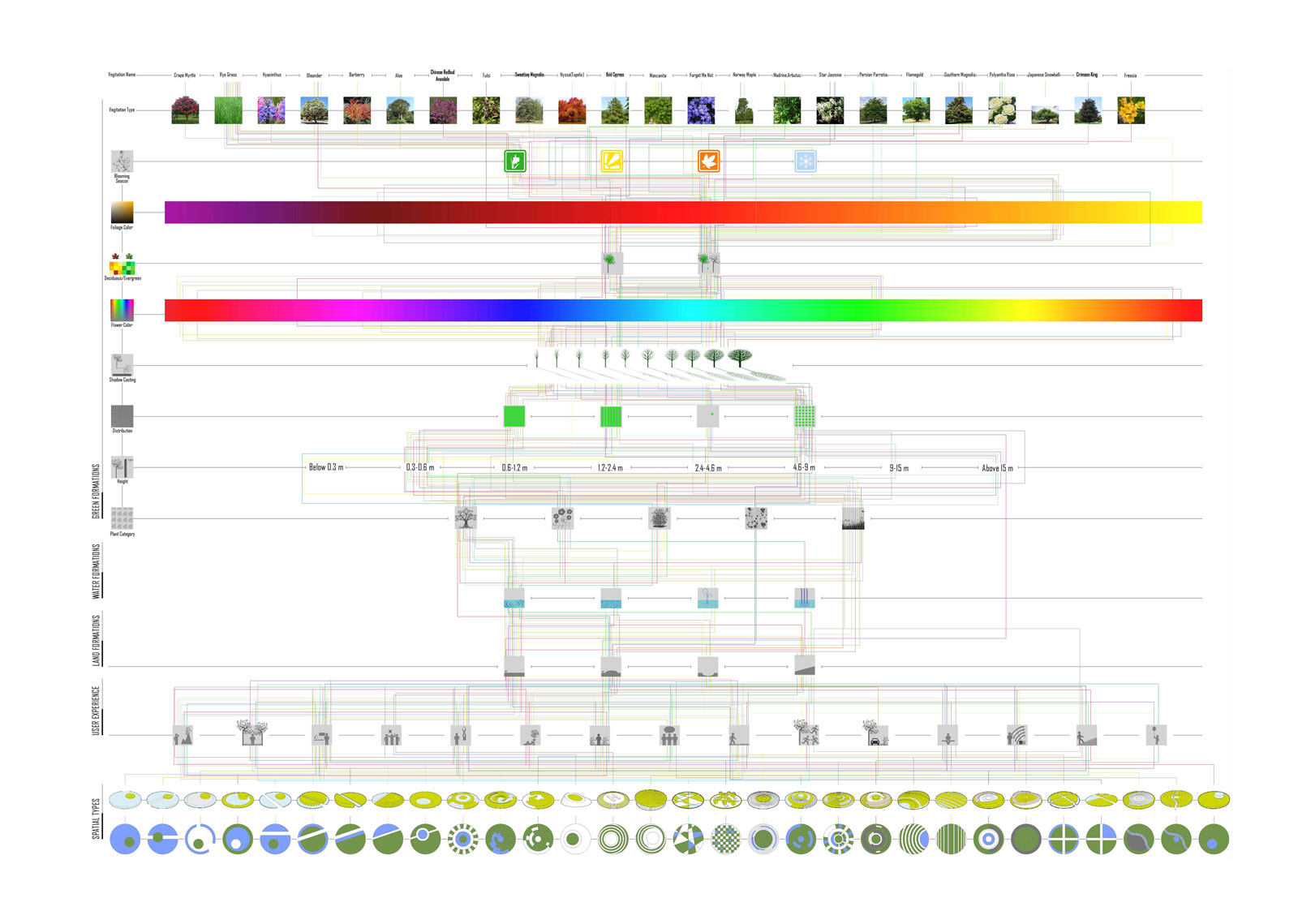Viewport: 1298px width, 924px height.
Task: Click the tree plant category icon
Action: pos(466,518)
